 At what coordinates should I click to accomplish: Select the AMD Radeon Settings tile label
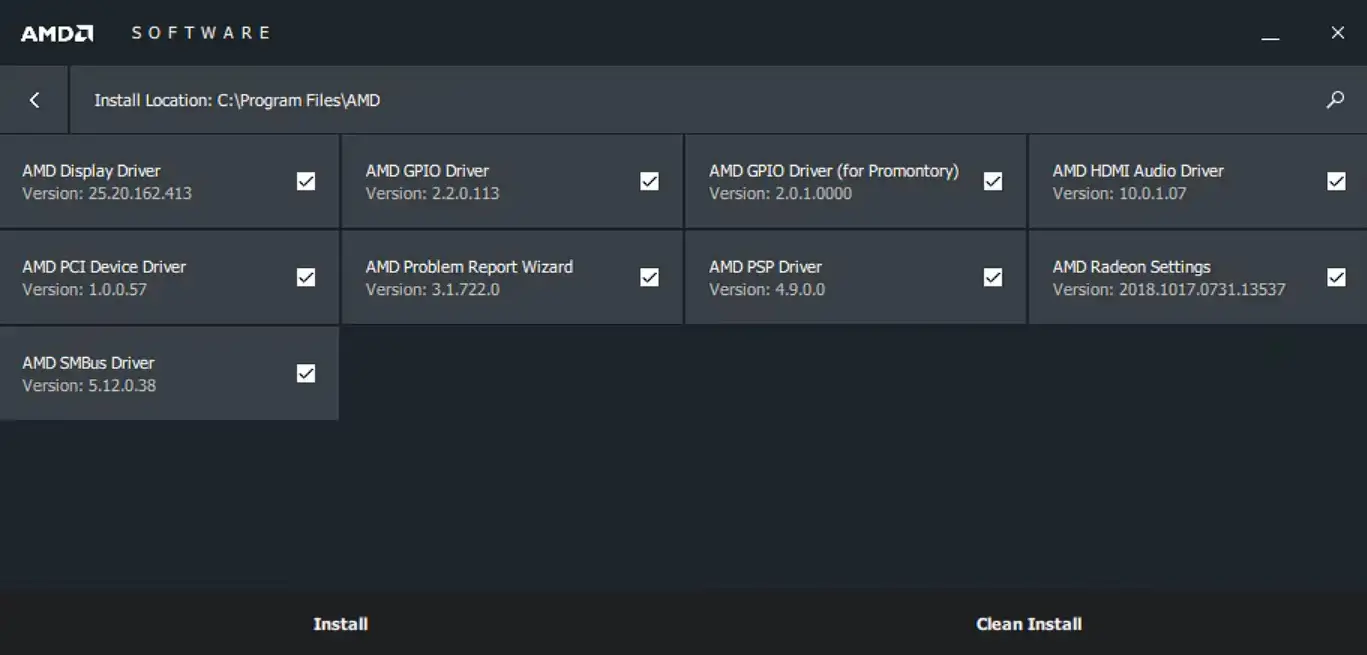click(x=1131, y=267)
